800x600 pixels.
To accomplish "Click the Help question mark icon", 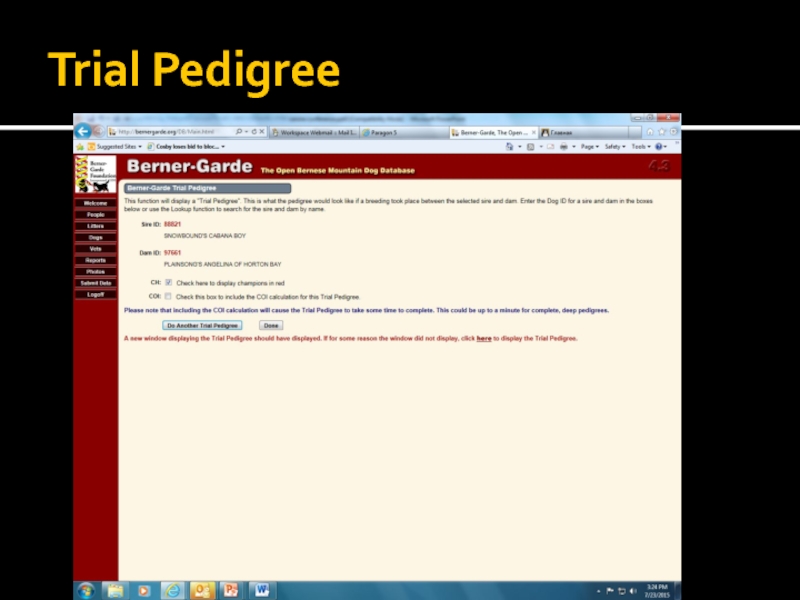I will 659,147.
